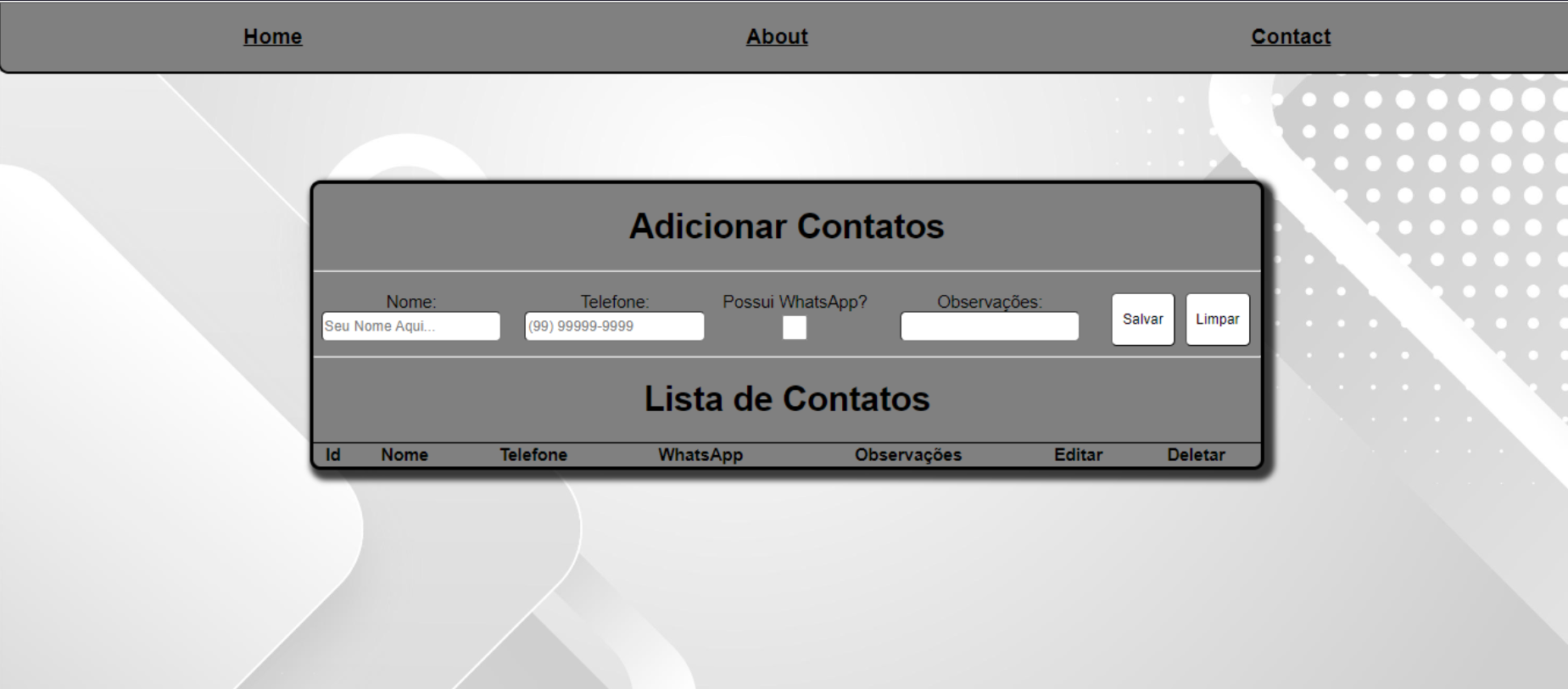Focus the Telefone input field

(x=614, y=326)
